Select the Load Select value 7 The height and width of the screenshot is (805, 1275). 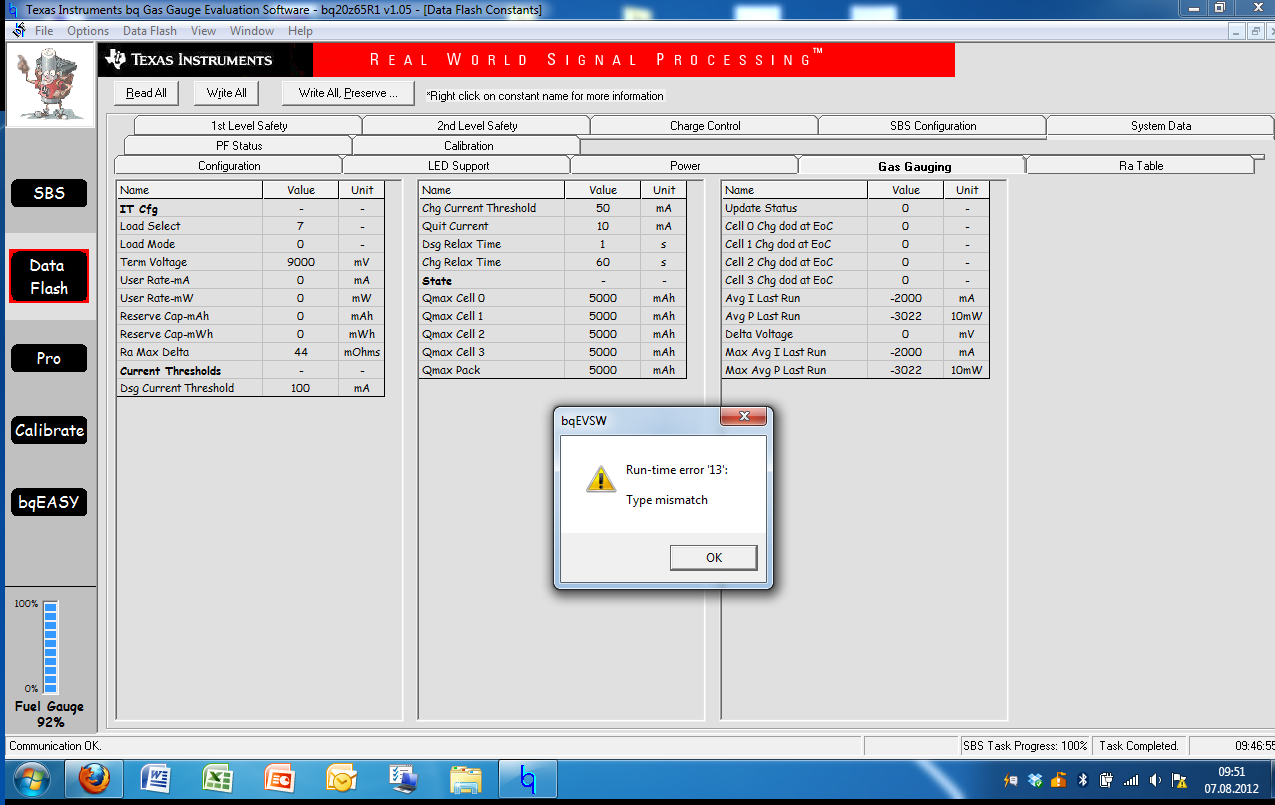tap(300, 226)
